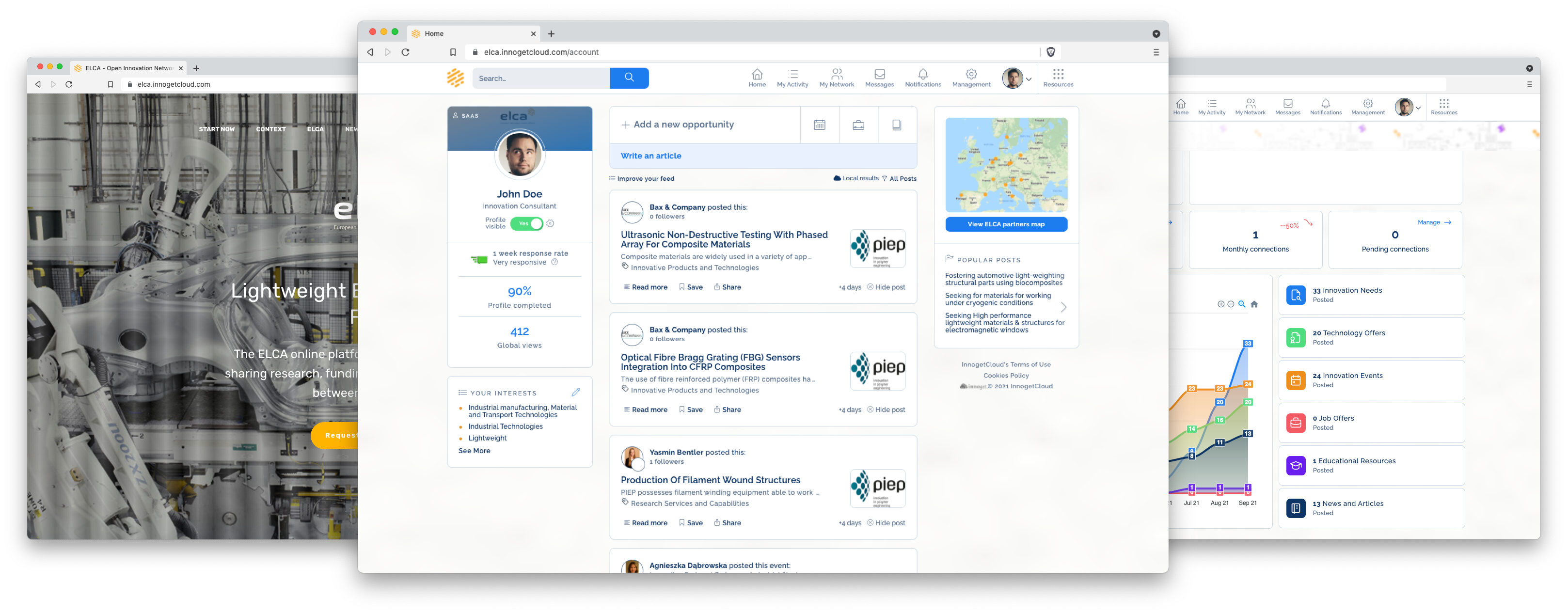Screen dimensions: 1568x614
Task: Click John Doe profile picture
Action: (519, 155)
